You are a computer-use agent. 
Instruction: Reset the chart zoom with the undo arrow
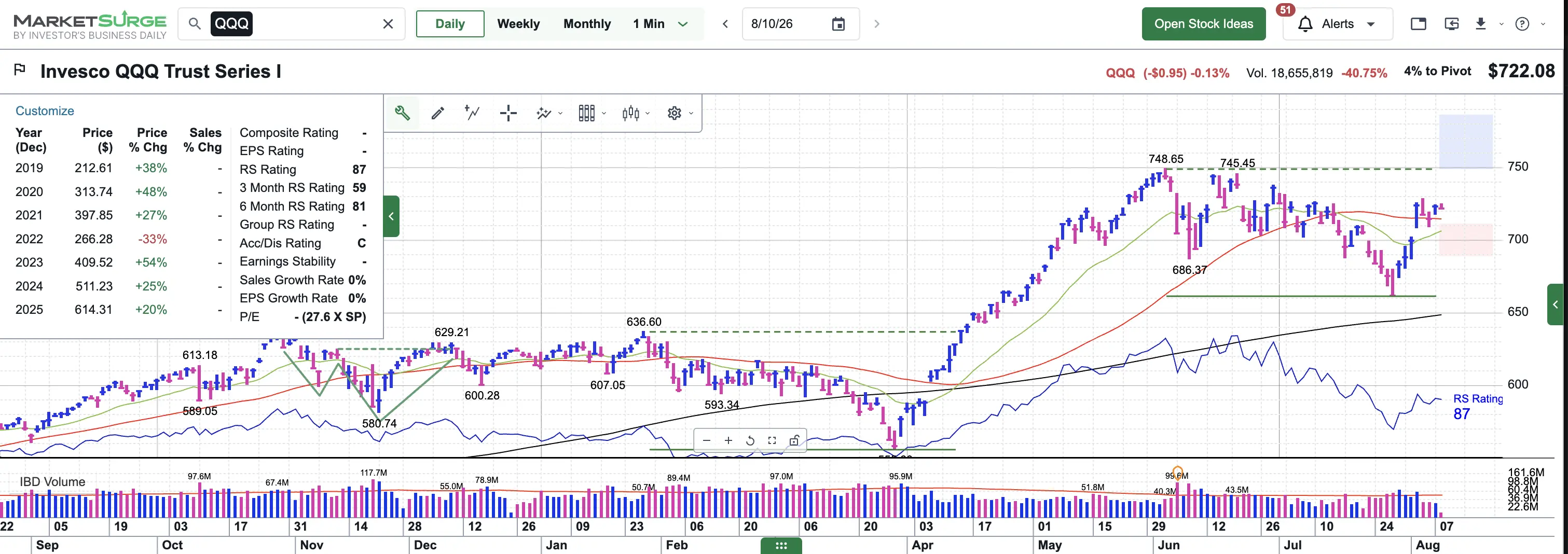pyautogui.click(x=750, y=440)
